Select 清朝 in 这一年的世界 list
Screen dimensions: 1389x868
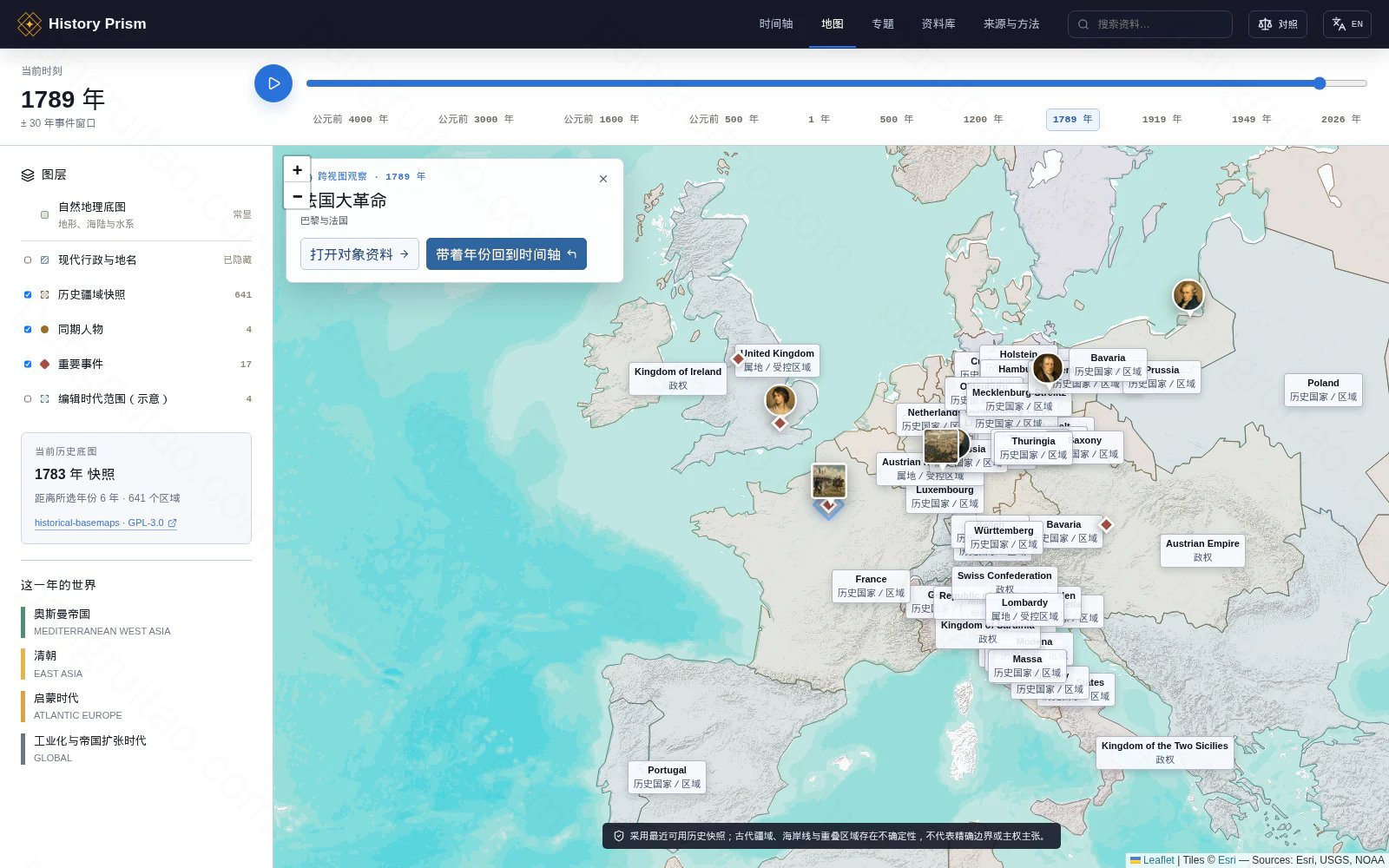click(136, 664)
